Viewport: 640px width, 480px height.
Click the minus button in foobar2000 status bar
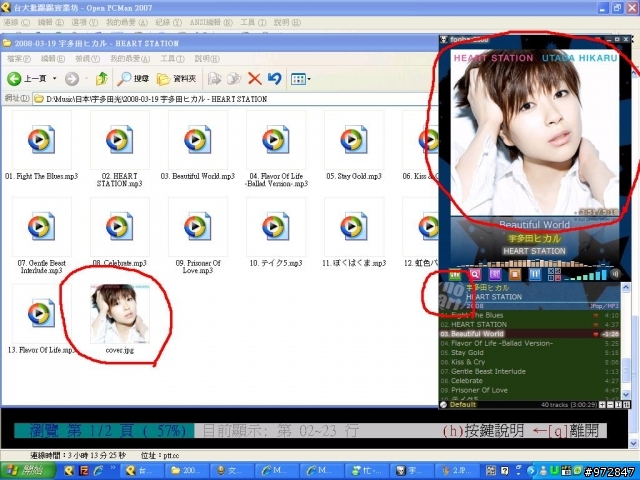coord(610,404)
